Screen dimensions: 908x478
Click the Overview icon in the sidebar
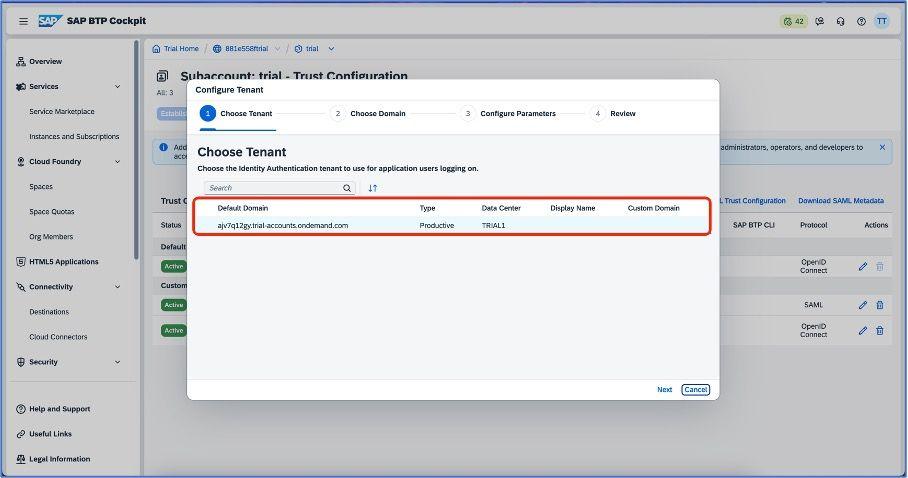tap(21, 61)
